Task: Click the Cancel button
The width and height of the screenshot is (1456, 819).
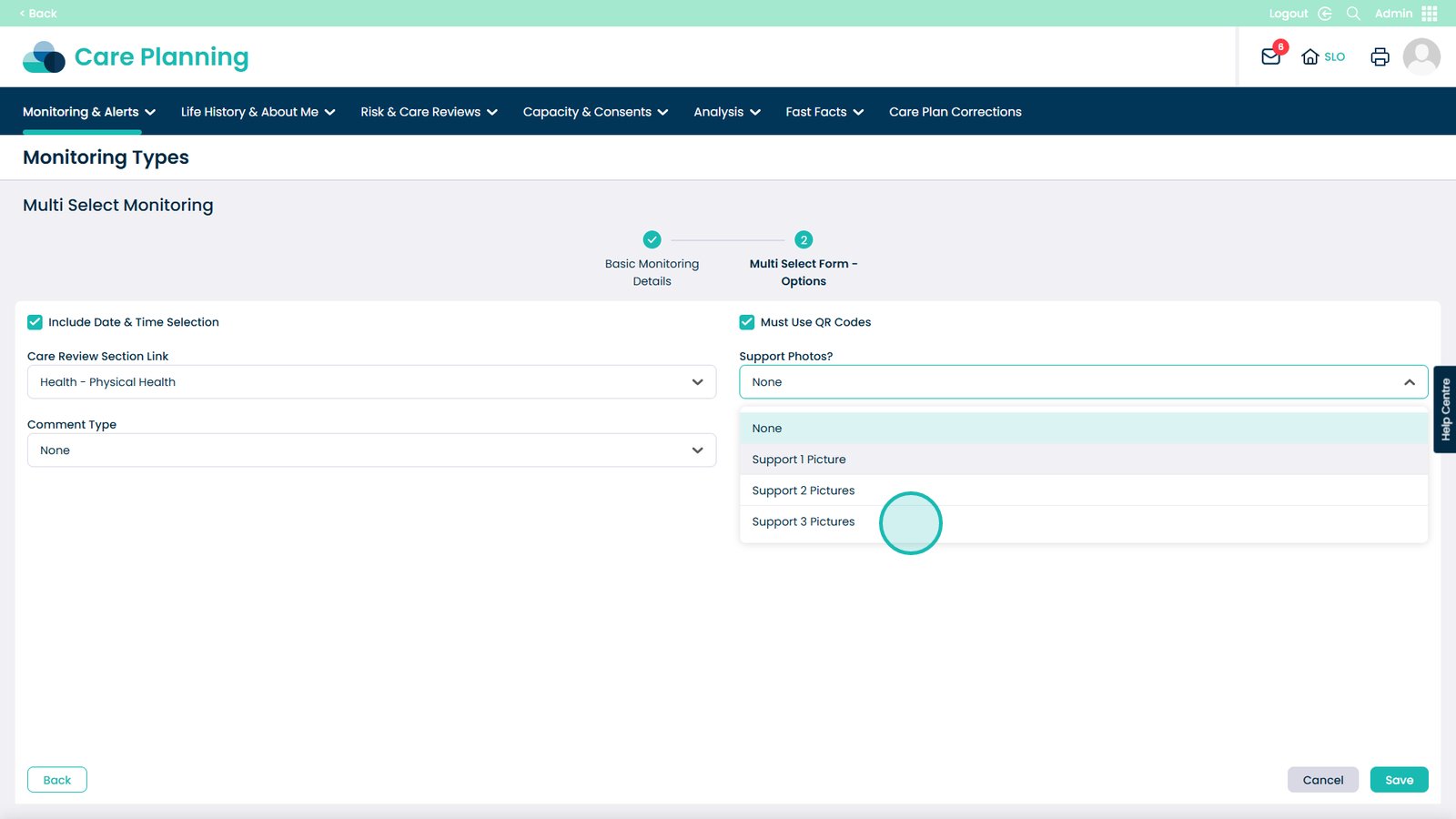Action: point(1322,780)
